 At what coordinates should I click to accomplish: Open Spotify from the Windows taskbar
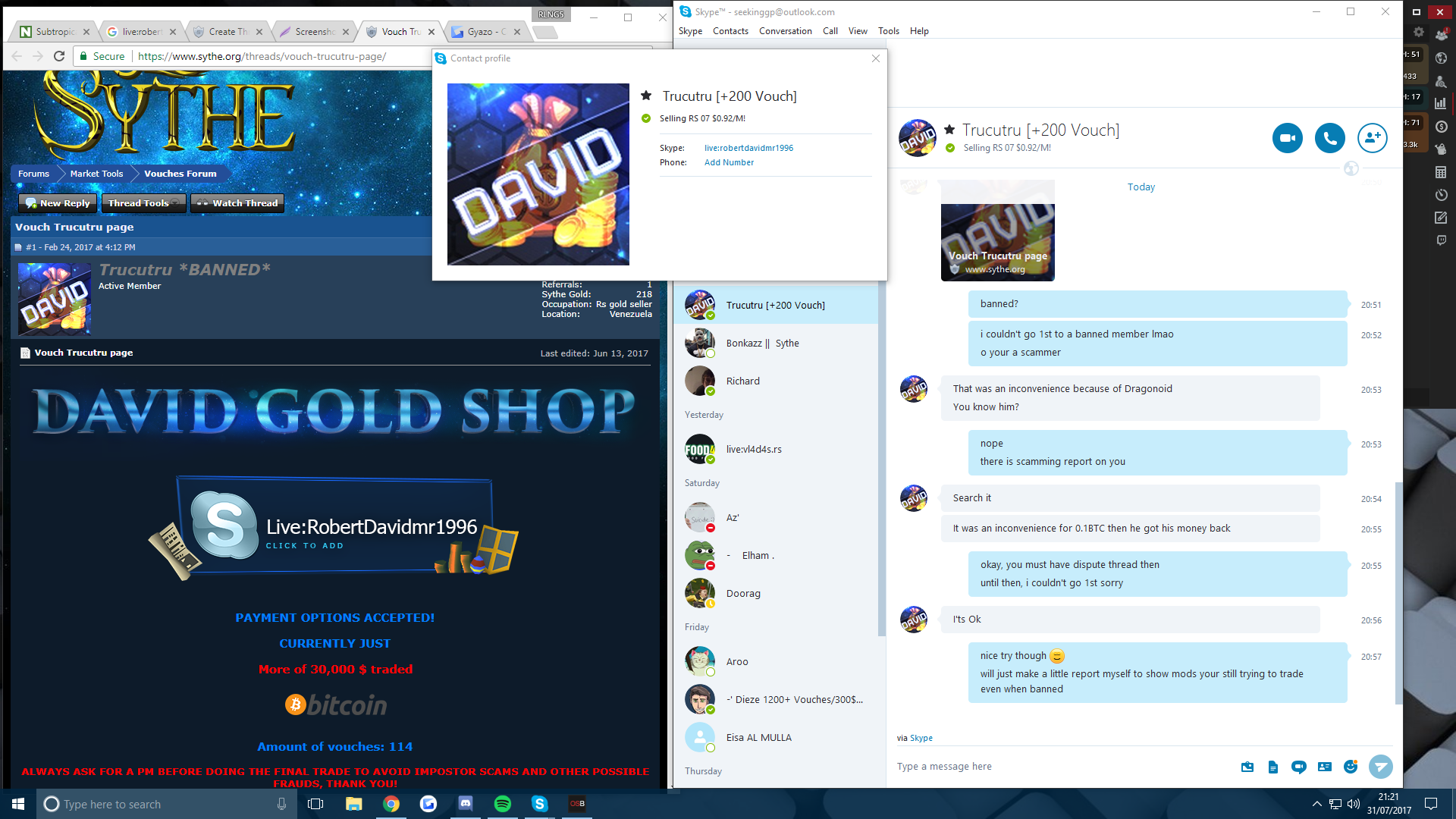point(503,804)
